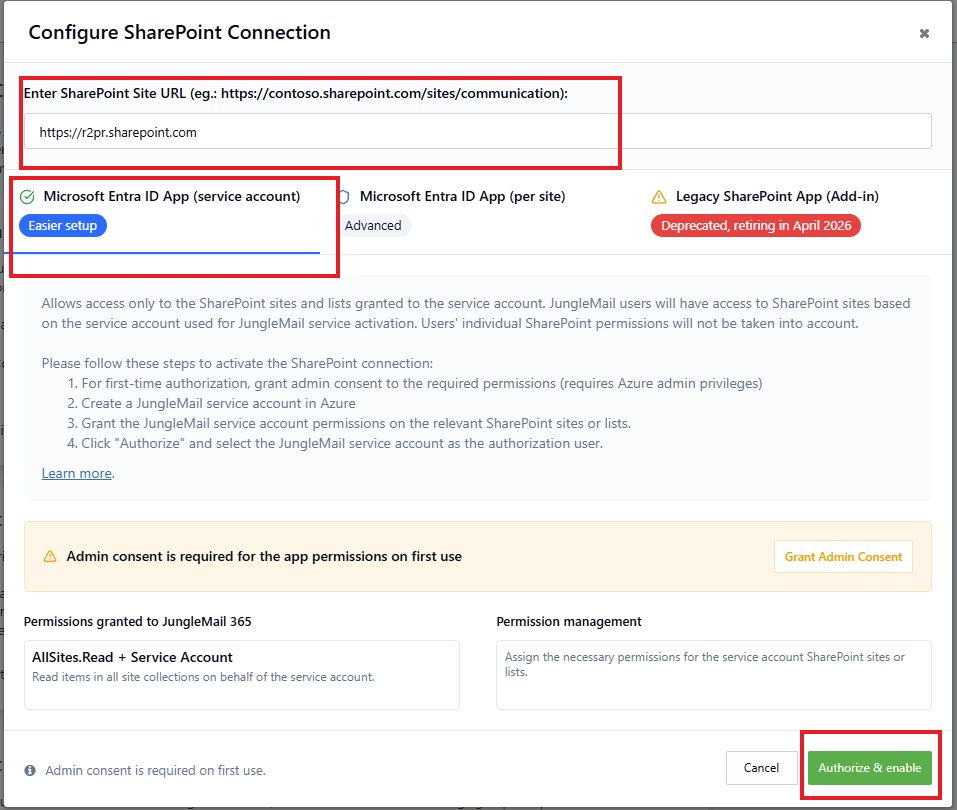Click the Cancel button

point(761,768)
